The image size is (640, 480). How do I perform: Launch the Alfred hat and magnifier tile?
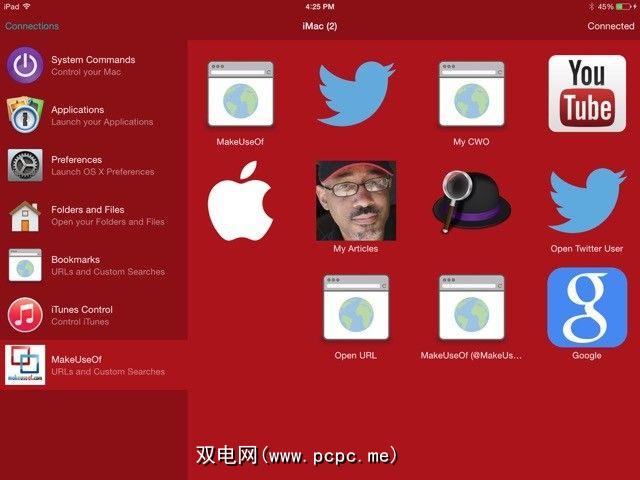(471, 201)
